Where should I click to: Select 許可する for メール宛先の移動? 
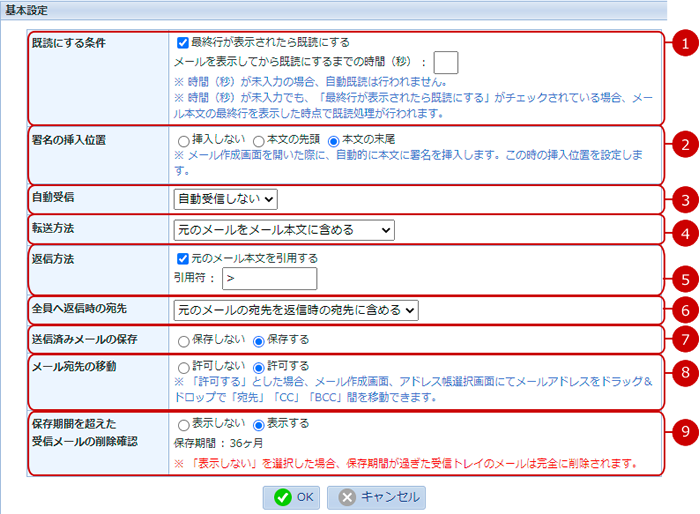[x=258, y=368]
